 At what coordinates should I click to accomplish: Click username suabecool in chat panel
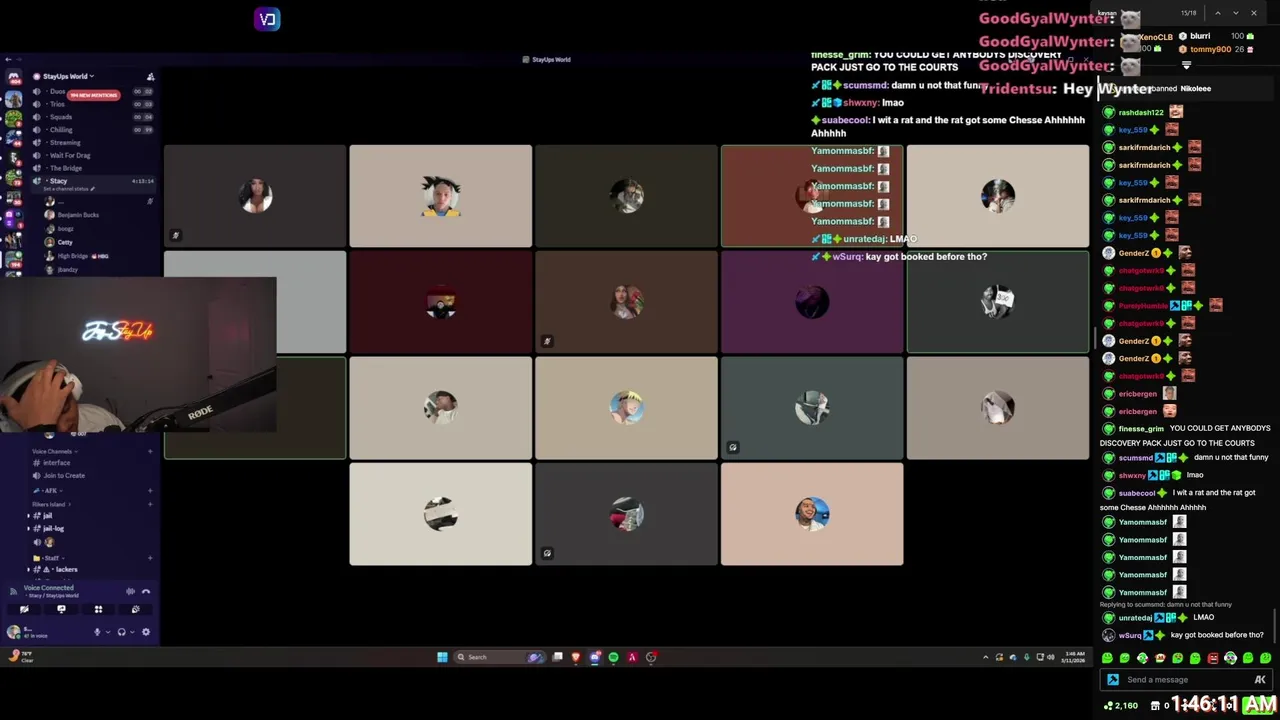tap(1137, 493)
